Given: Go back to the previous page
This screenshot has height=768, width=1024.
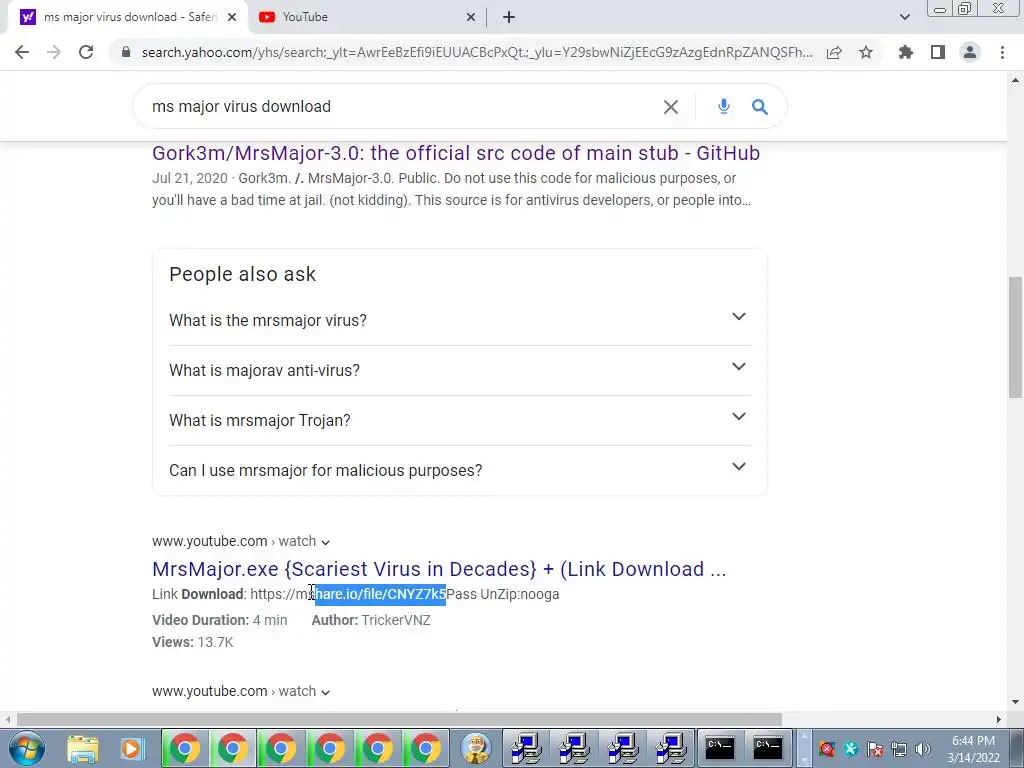Looking at the screenshot, I should (x=22, y=52).
